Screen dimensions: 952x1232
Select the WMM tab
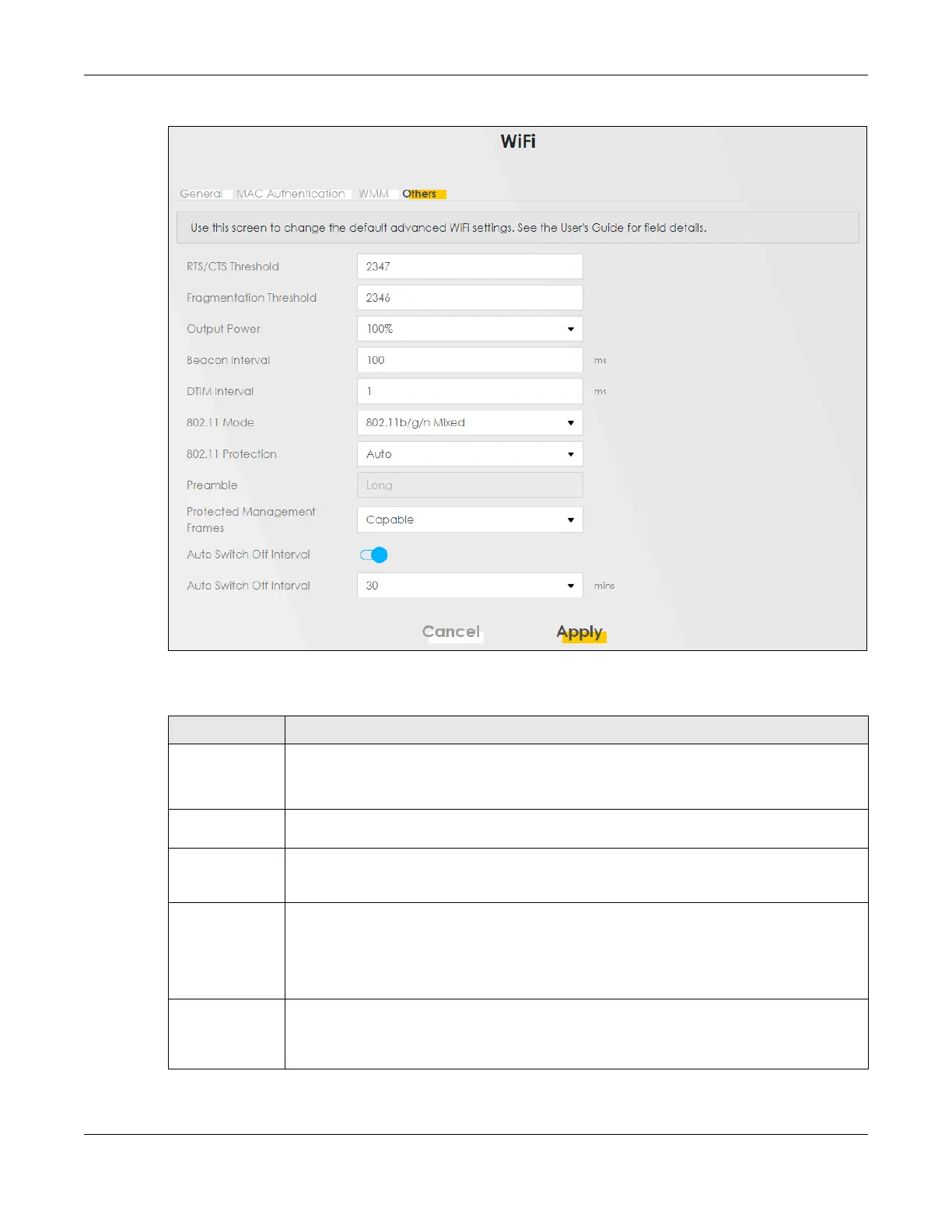point(373,194)
